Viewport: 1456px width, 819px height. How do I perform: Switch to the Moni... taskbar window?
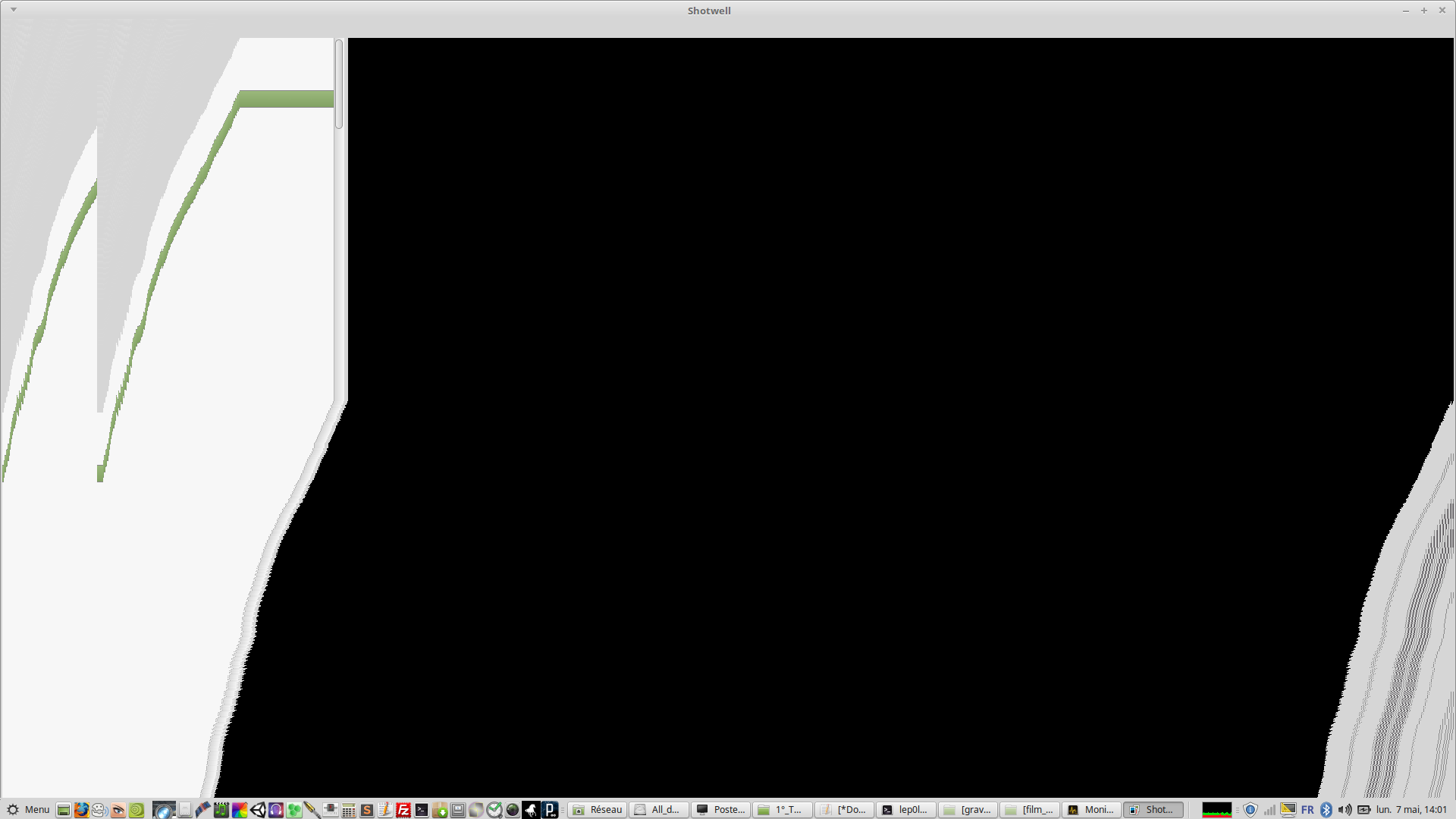click(1091, 810)
